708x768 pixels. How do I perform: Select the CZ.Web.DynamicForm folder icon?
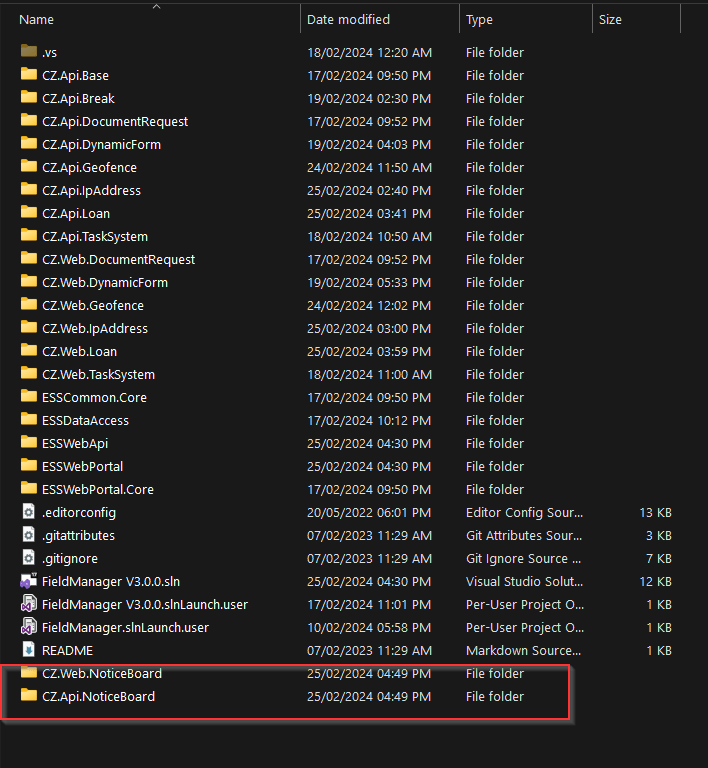click(x=29, y=281)
